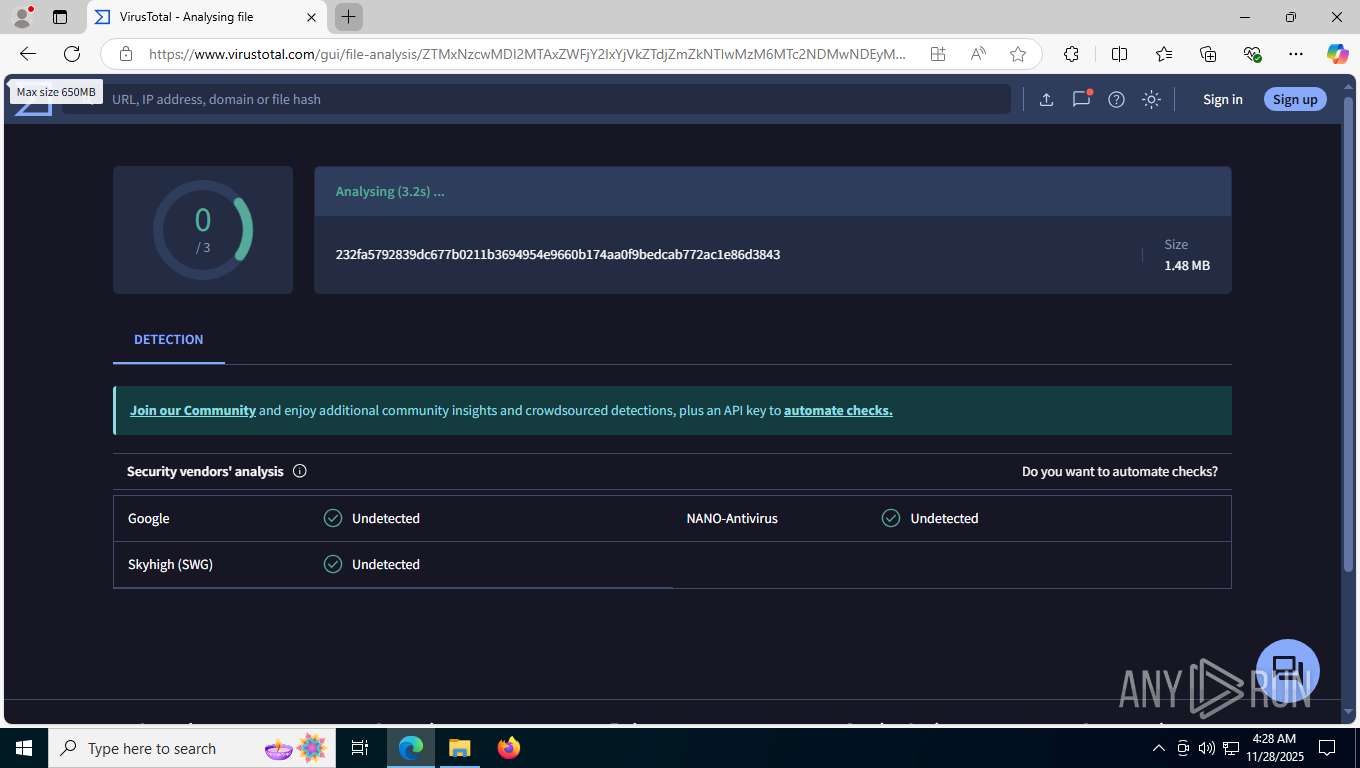The height and width of the screenshot is (768, 1360).
Task: Open Microsoft Edge from the taskbar
Action: (411, 748)
